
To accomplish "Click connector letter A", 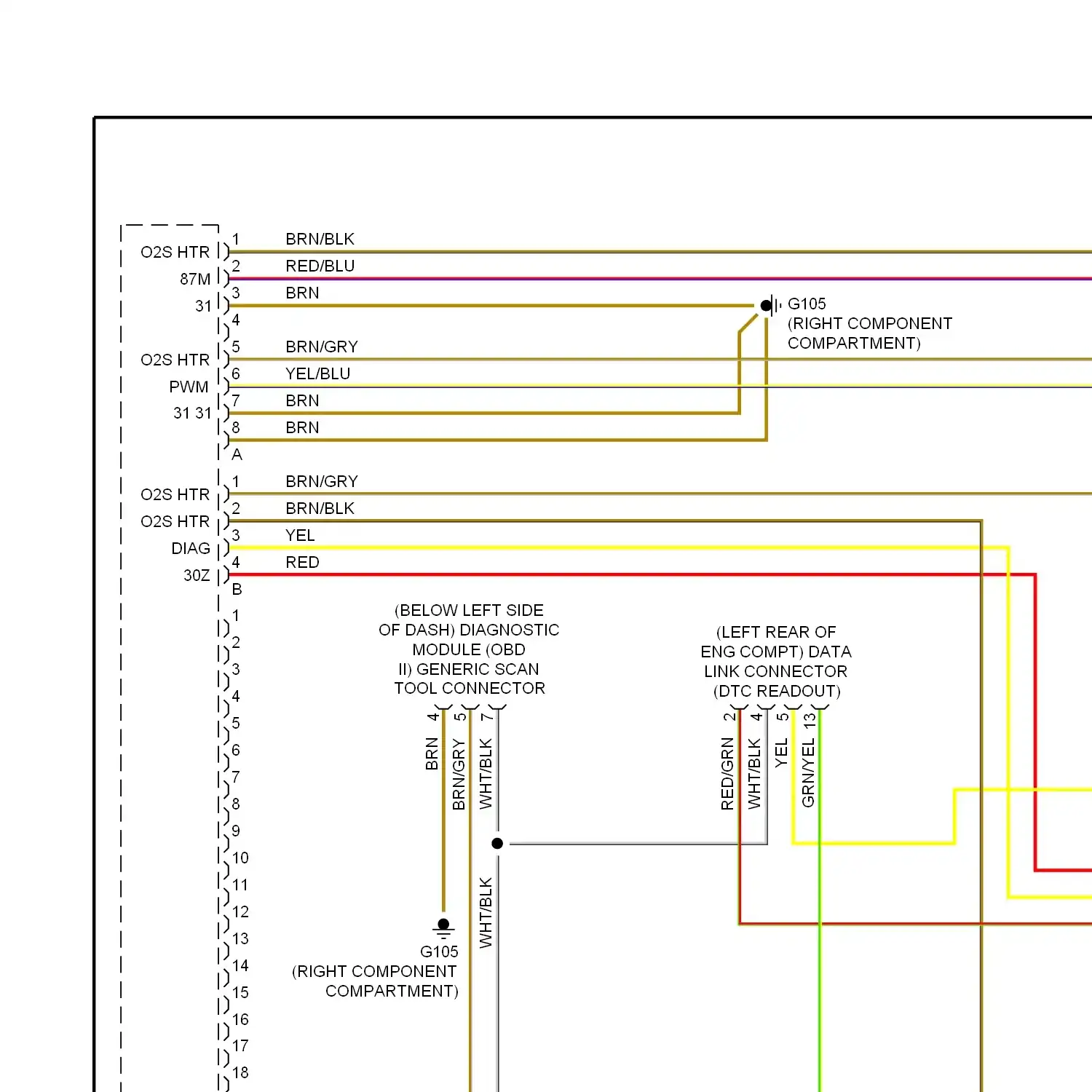I will coord(237,455).
